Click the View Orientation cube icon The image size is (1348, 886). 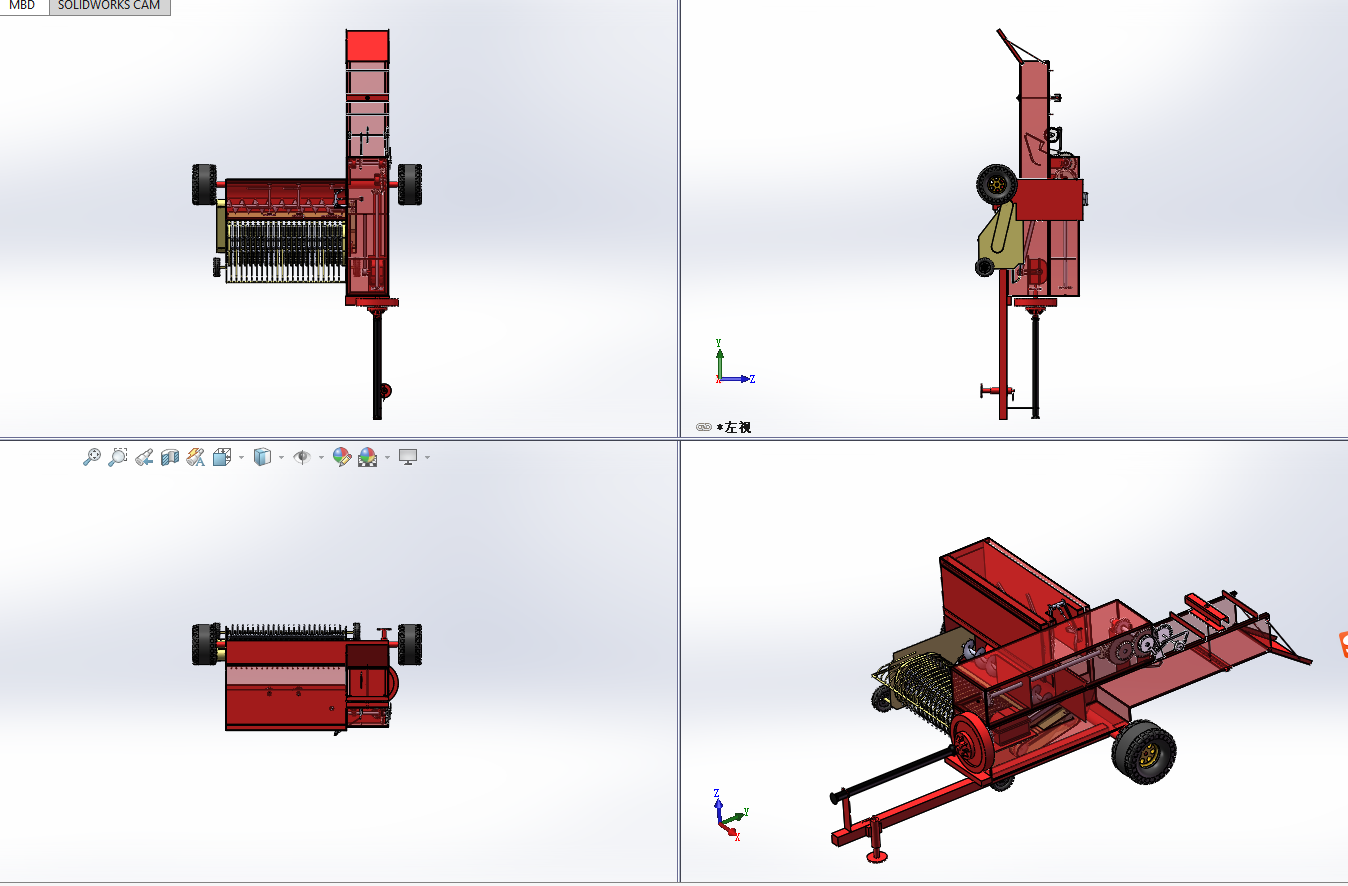(222, 457)
